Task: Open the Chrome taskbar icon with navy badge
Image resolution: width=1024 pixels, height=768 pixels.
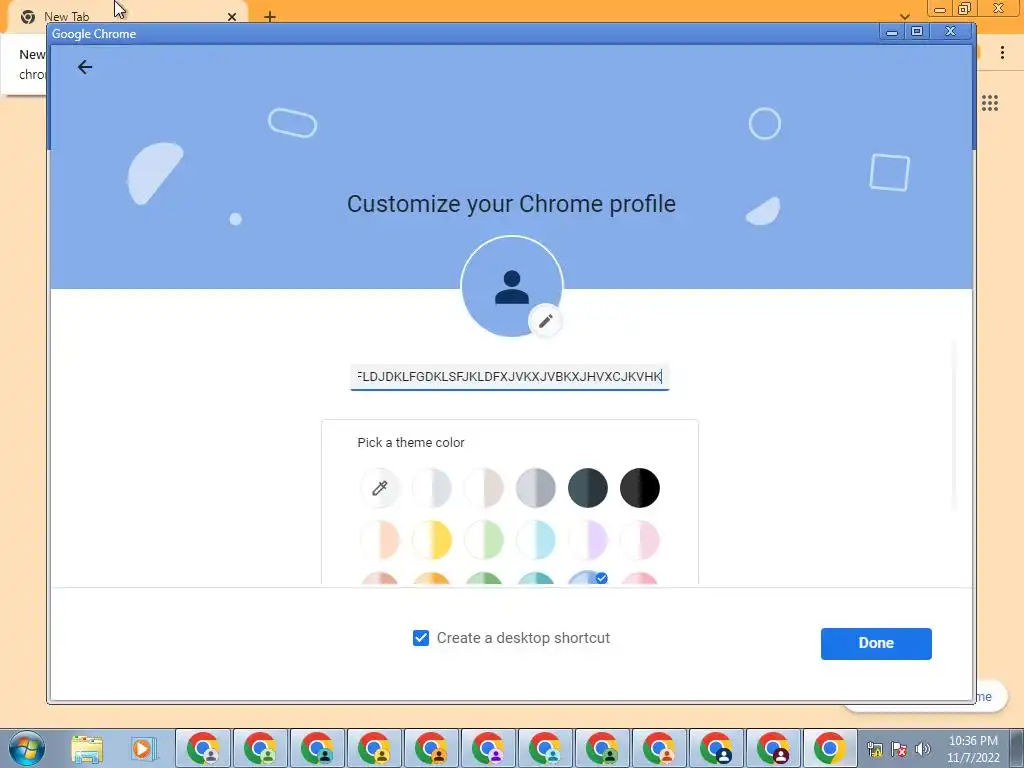Action: point(716,748)
